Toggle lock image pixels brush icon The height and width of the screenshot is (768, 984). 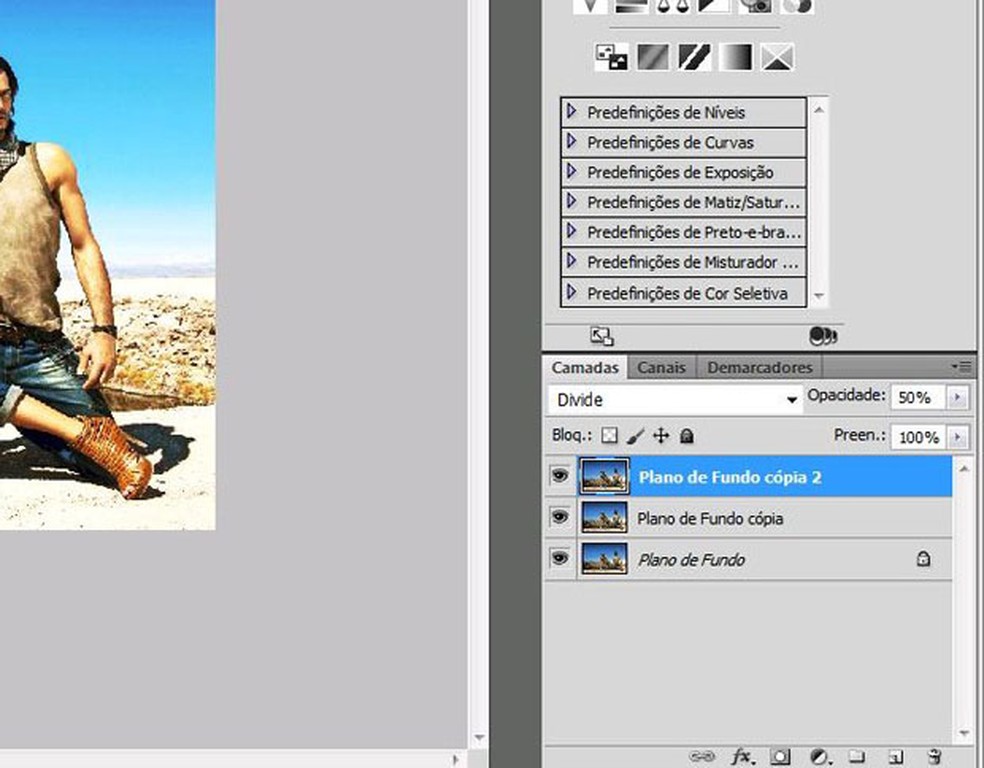(x=635, y=435)
